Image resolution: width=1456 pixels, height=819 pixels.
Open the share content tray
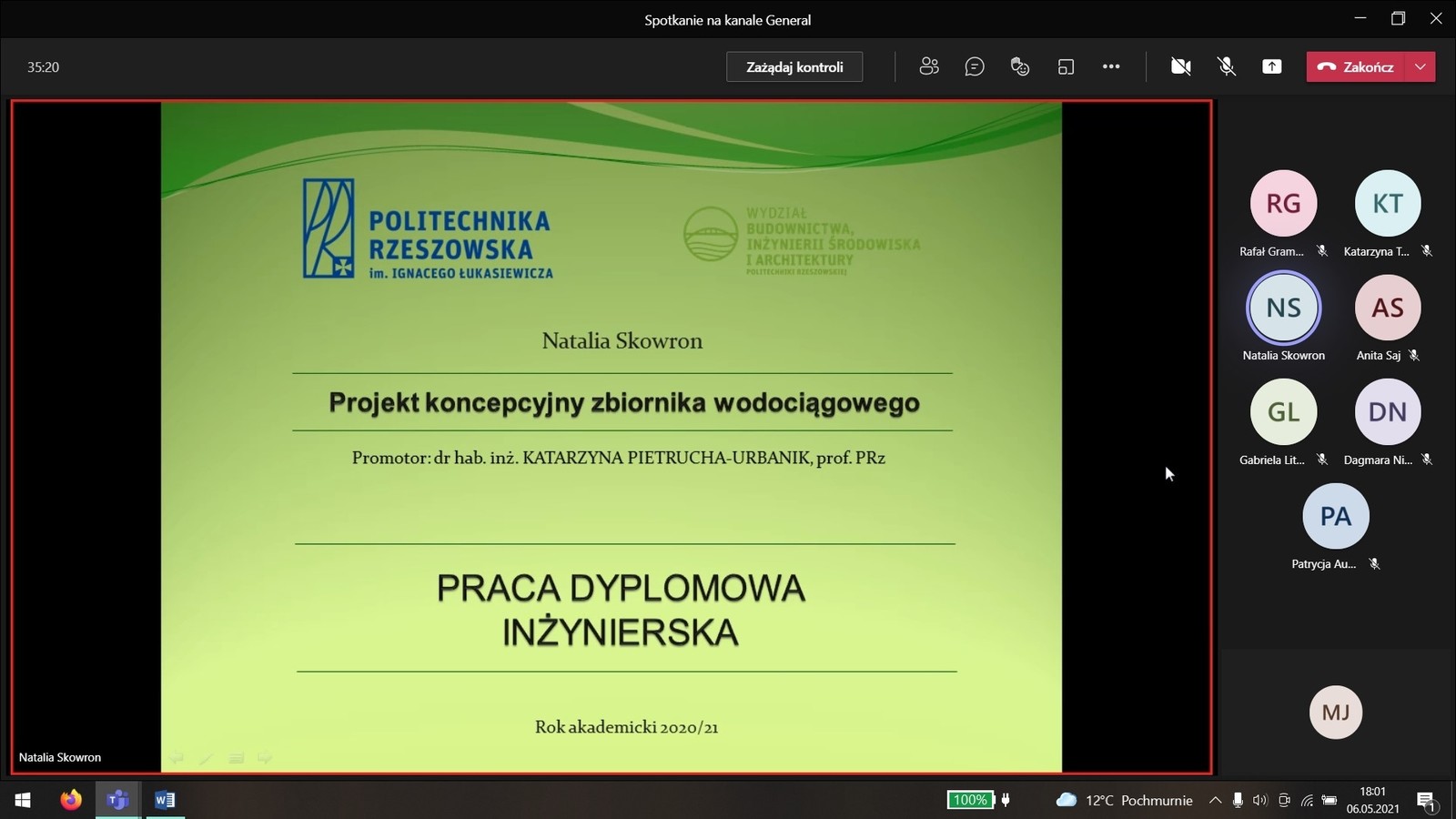click(1271, 66)
